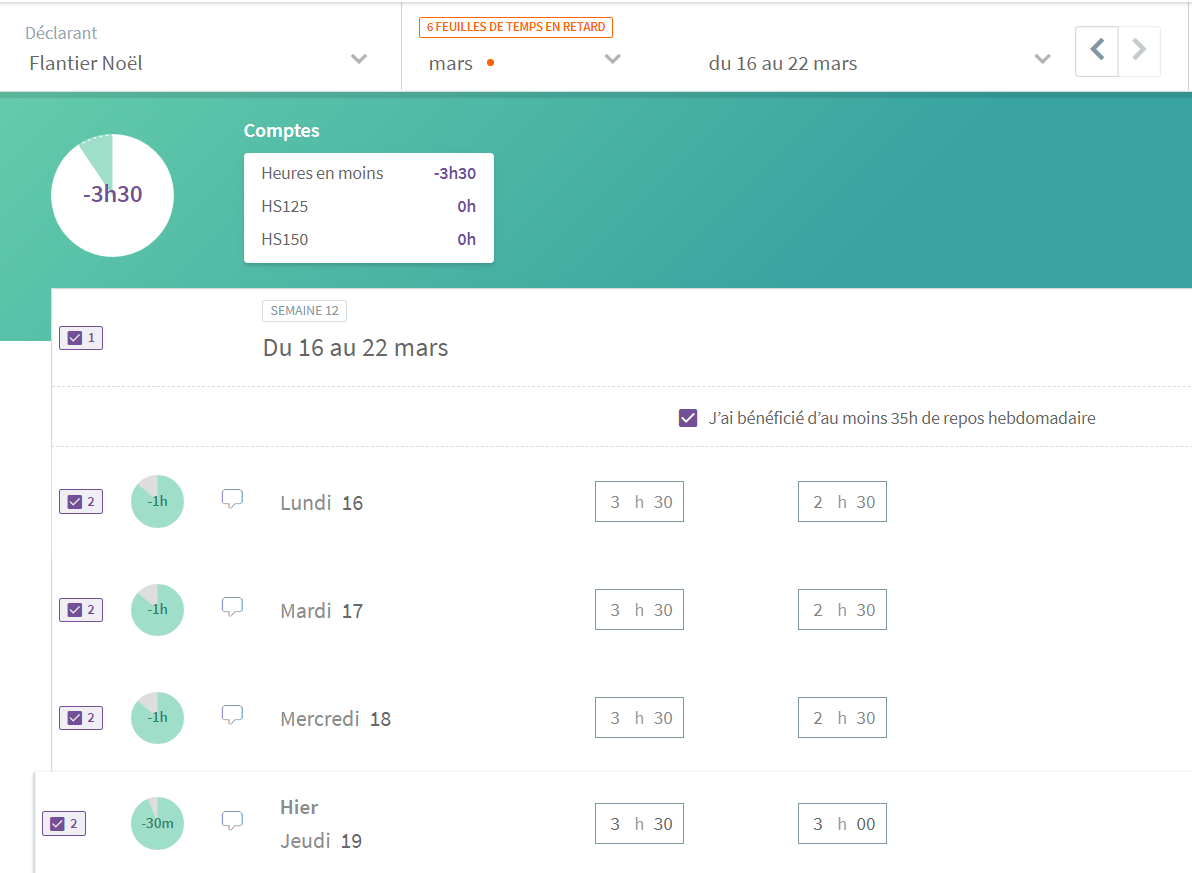The width and height of the screenshot is (1192, 873).
Task: Open the mars month dropdown
Action: [613, 60]
